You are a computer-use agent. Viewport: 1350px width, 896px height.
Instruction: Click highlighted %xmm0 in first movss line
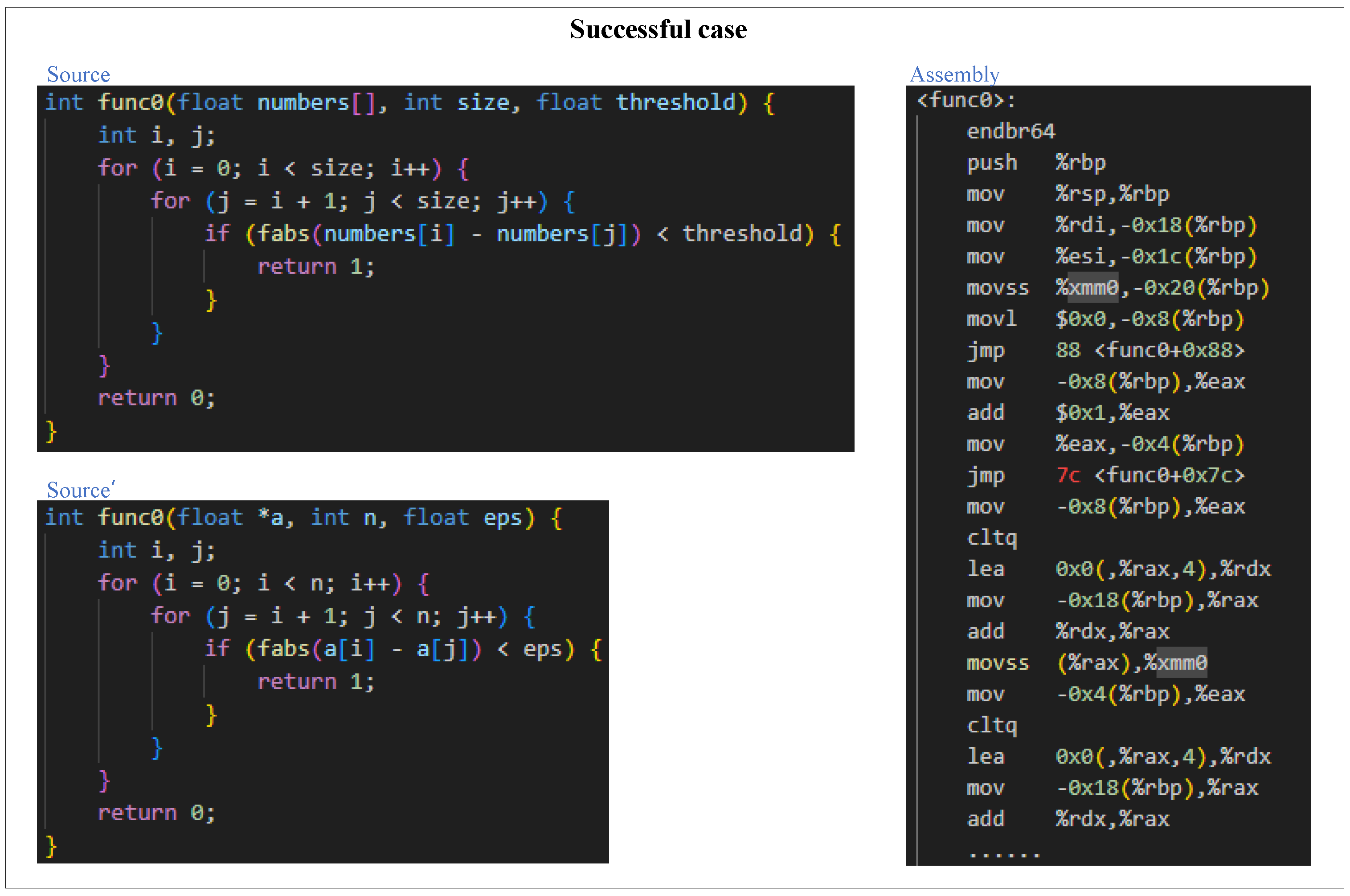pyautogui.click(x=1092, y=287)
